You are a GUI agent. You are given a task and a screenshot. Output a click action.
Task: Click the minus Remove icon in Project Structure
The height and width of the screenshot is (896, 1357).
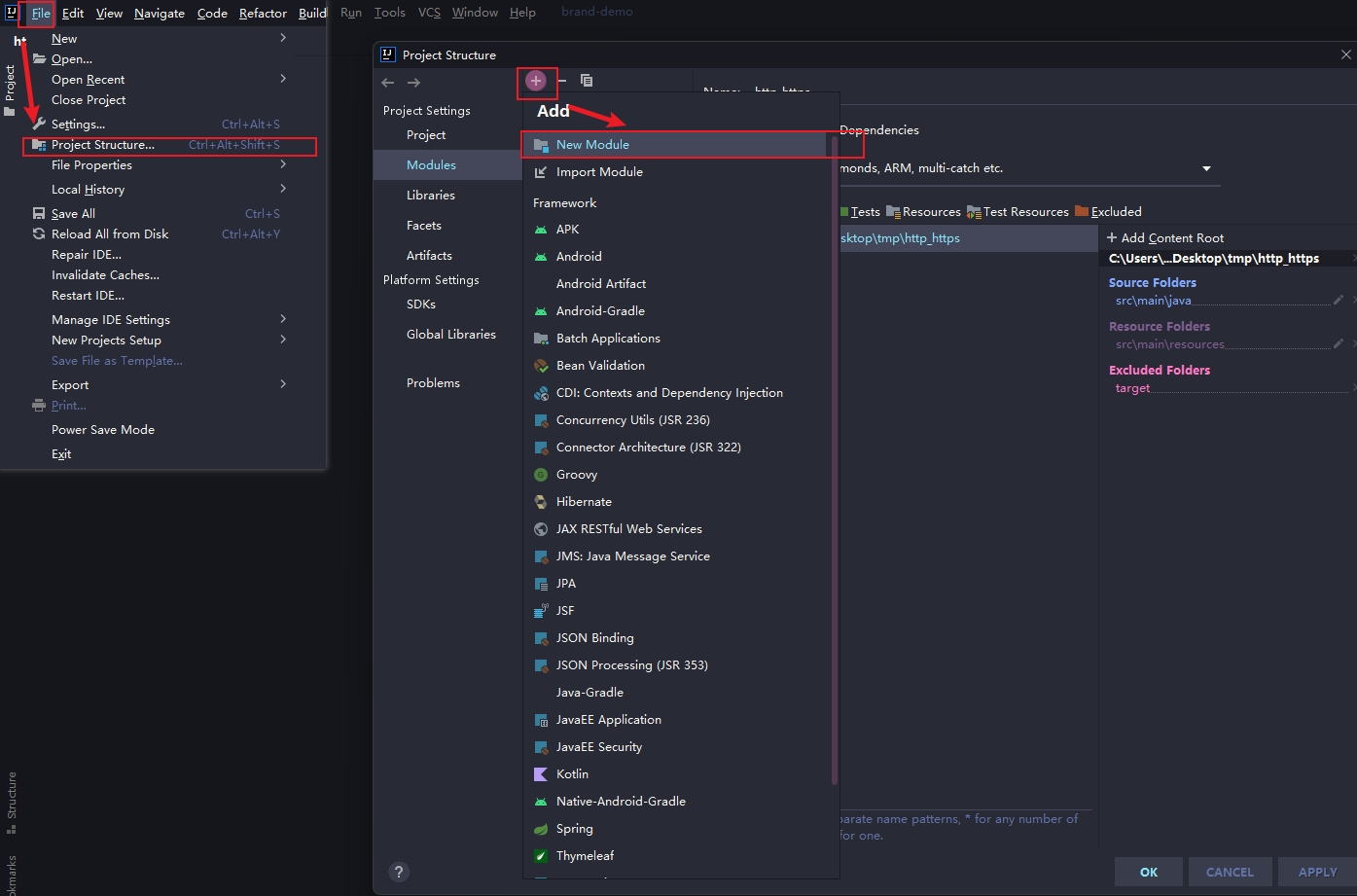coord(562,81)
